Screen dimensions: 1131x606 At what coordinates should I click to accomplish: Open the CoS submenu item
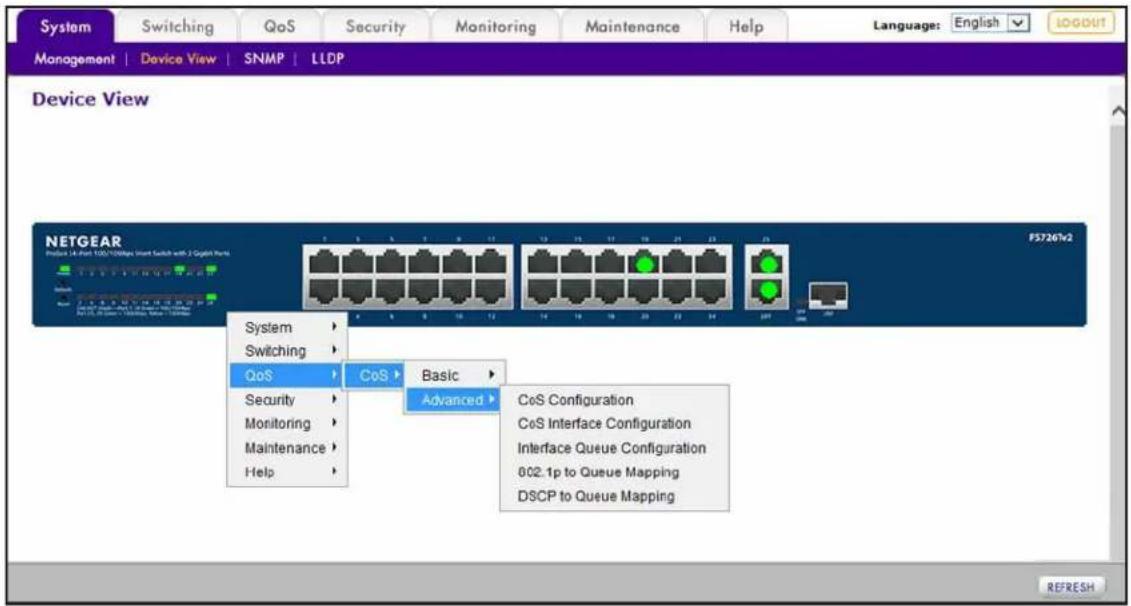(373, 375)
